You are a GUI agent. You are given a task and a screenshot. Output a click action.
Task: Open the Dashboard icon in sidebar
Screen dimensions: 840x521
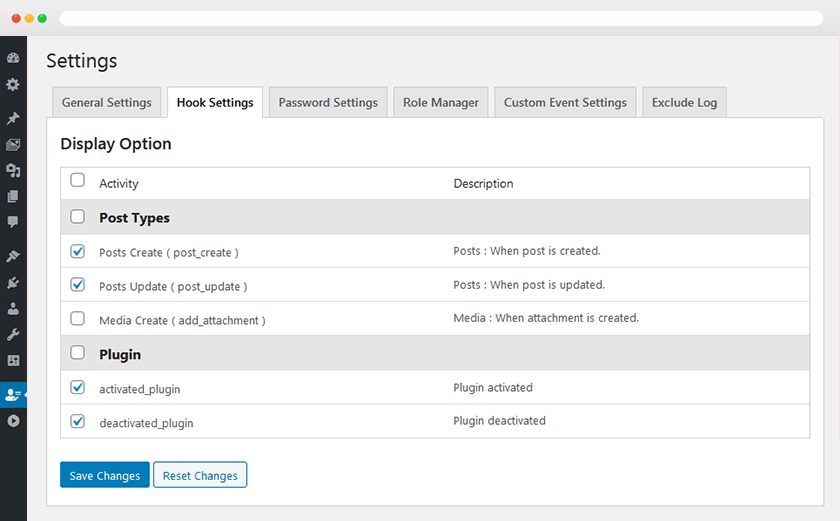pyautogui.click(x=13, y=58)
